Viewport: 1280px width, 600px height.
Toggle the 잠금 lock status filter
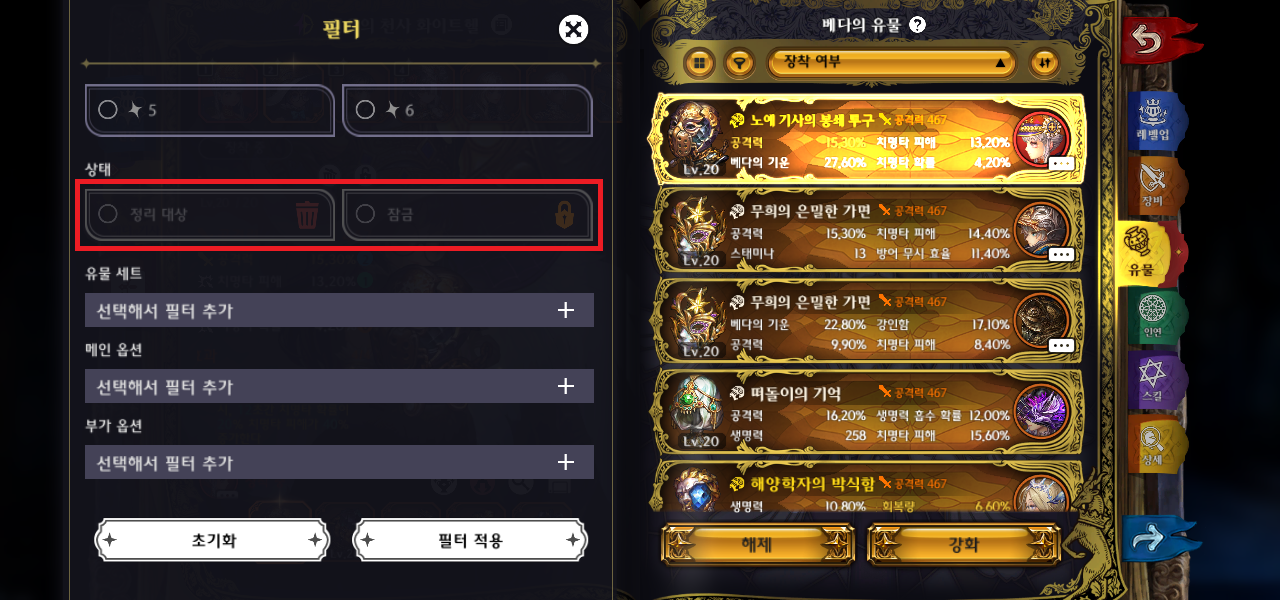click(x=467, y=214)
